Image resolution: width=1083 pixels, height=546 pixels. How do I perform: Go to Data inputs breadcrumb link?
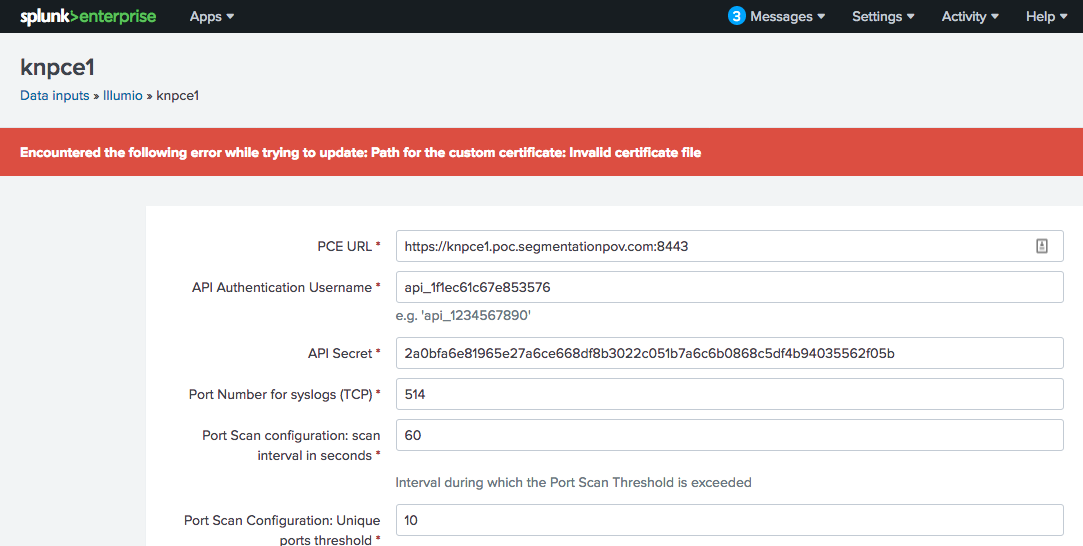[55, 96]
